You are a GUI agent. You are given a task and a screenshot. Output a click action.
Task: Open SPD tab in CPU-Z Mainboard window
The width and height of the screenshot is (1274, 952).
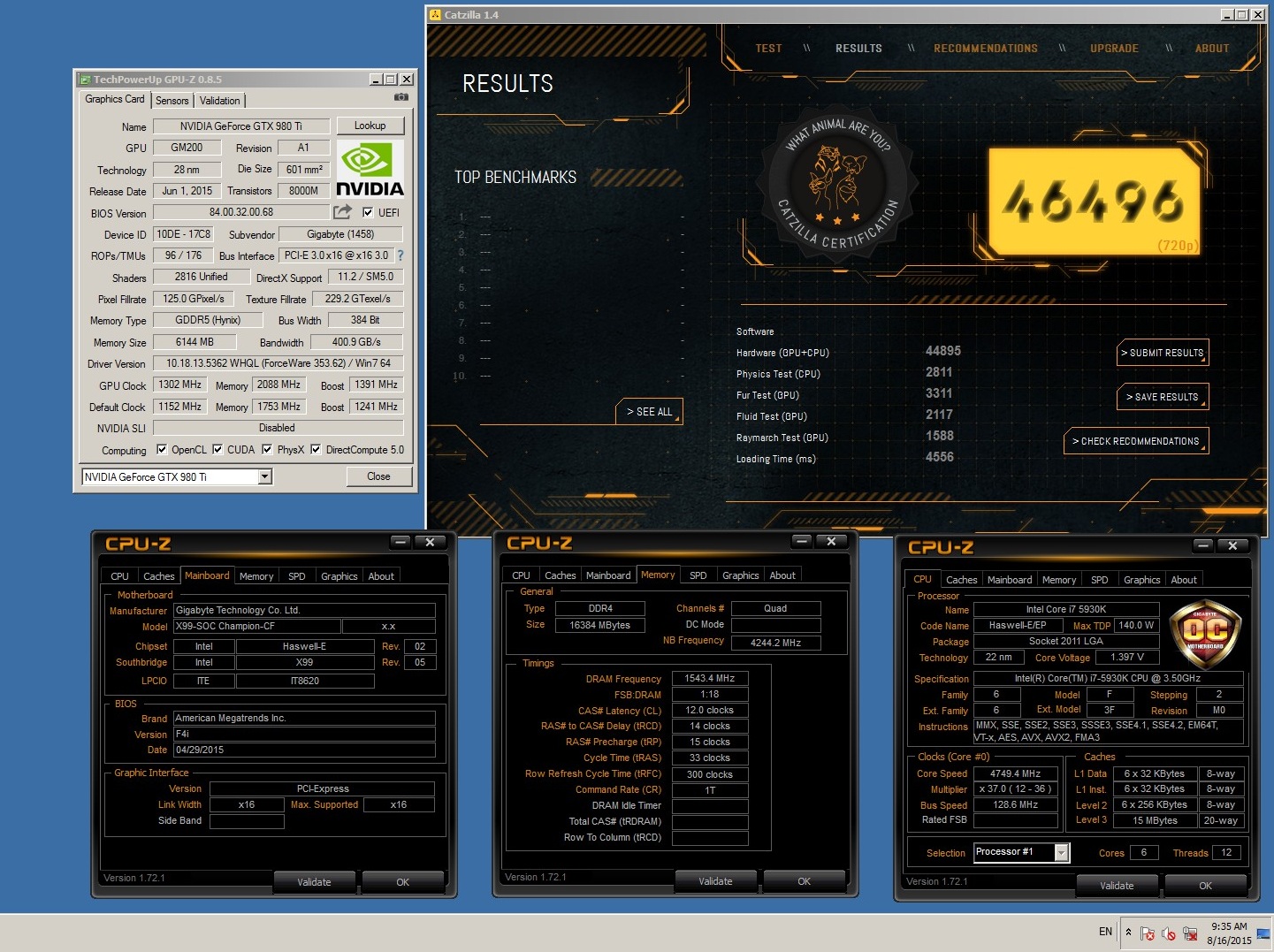[x=297, y=576]
